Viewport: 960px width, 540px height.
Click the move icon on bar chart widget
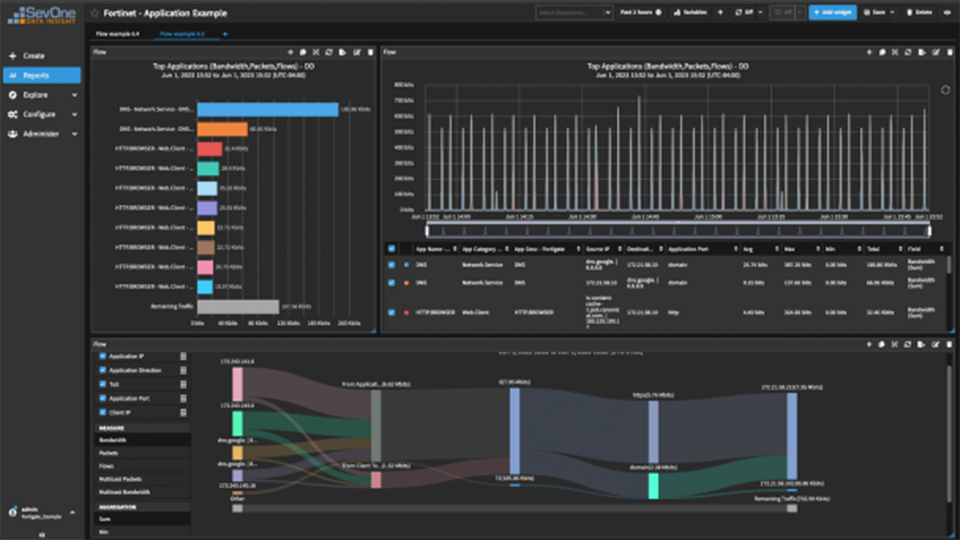click(290, 53)
